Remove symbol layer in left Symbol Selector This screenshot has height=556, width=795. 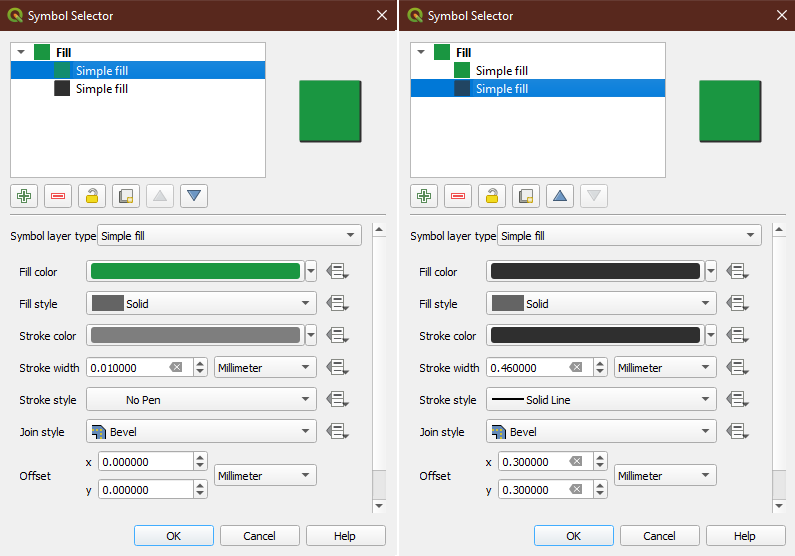[x=58, y=196]
